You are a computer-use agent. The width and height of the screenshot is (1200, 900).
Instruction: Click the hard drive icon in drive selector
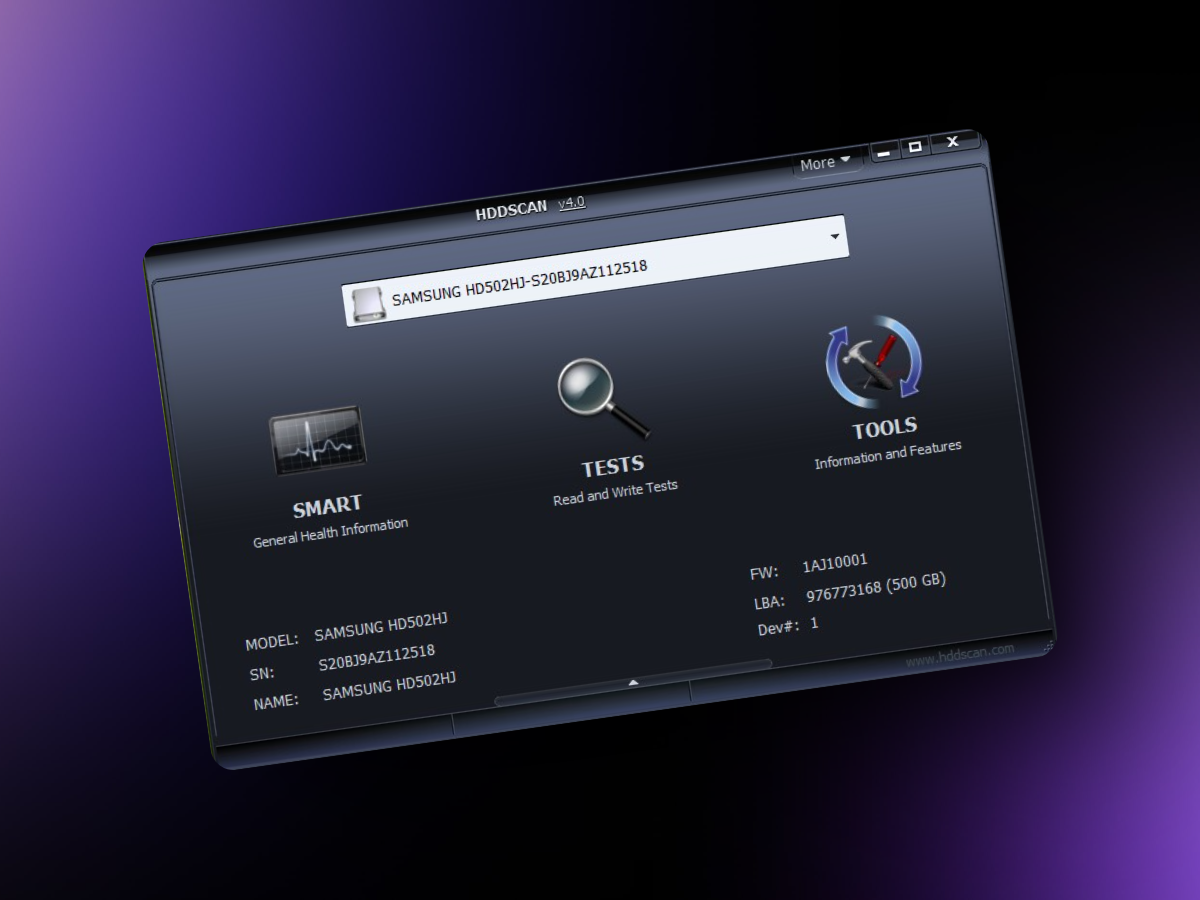pos(366,303)
